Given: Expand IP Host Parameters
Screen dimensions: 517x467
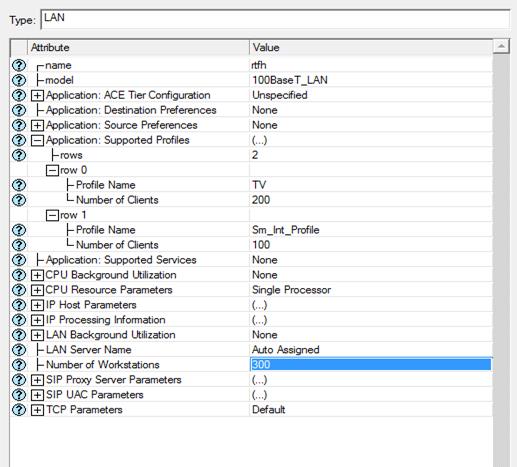Looking at the screenshot, I should (x=37, y=305).
